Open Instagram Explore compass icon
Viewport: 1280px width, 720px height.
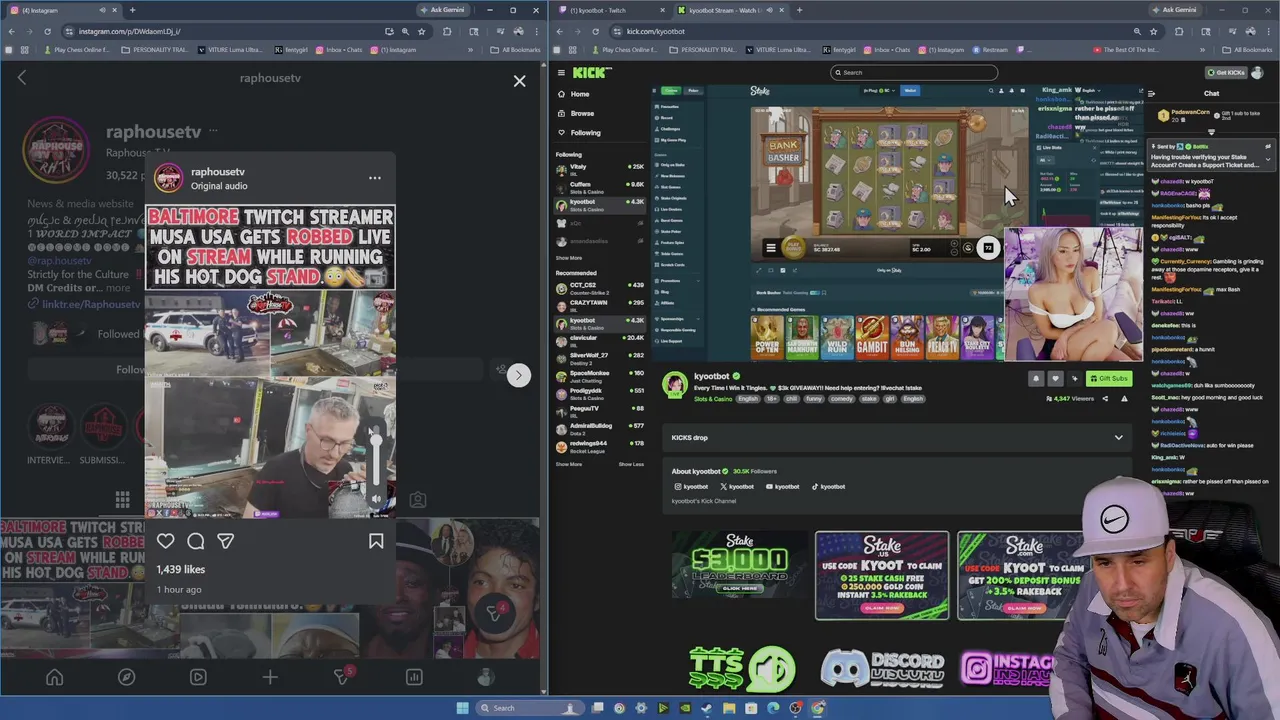click(126, 677)
